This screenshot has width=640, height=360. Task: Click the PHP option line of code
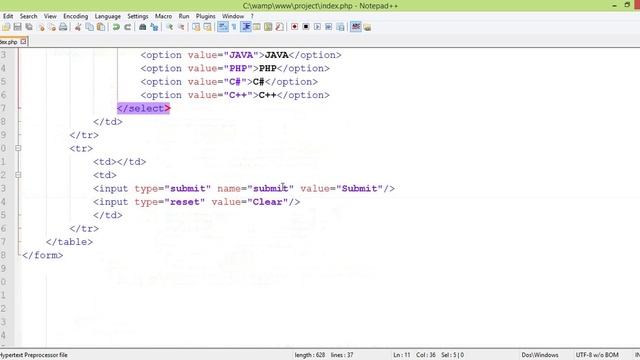tap(235, 69)
